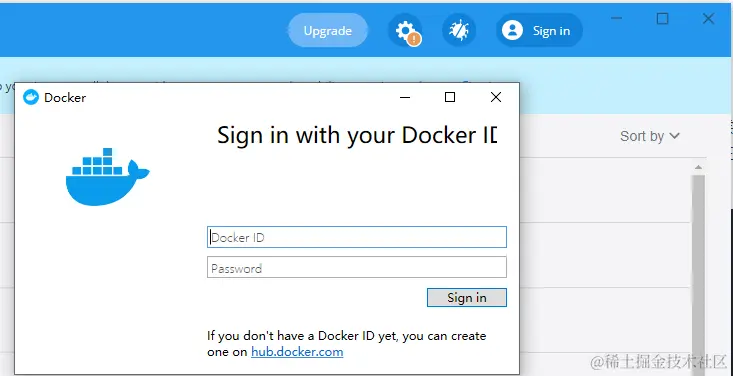Click the scrollbar up arrow

[698, 167]
